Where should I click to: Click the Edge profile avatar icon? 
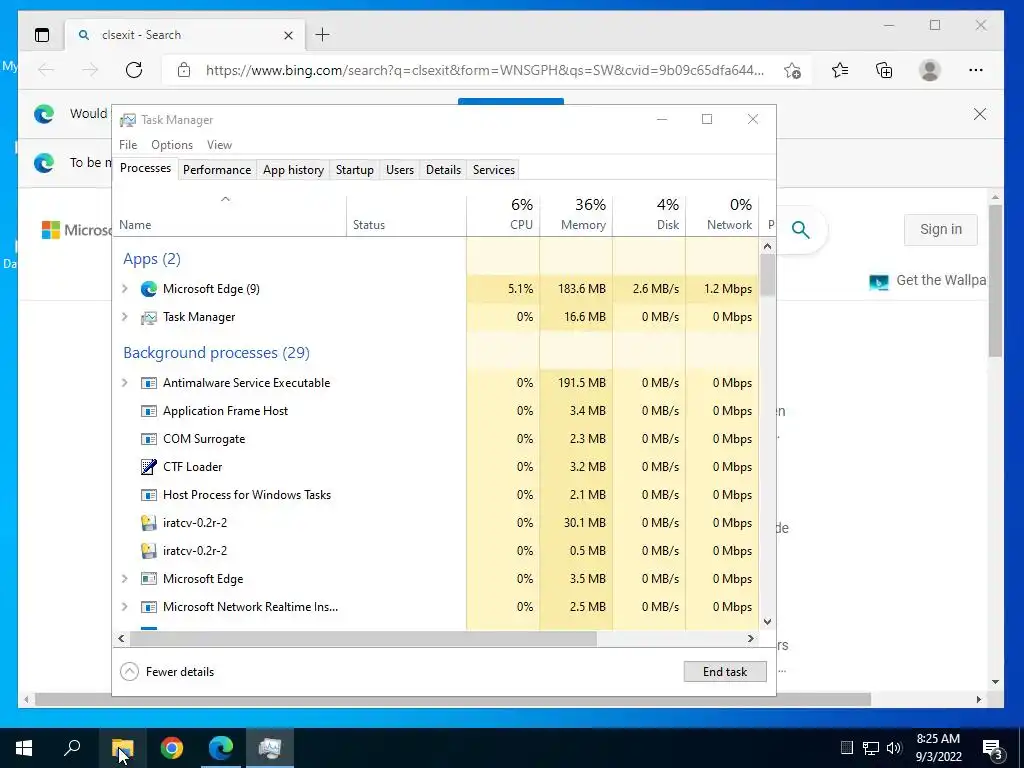point(929,70)
